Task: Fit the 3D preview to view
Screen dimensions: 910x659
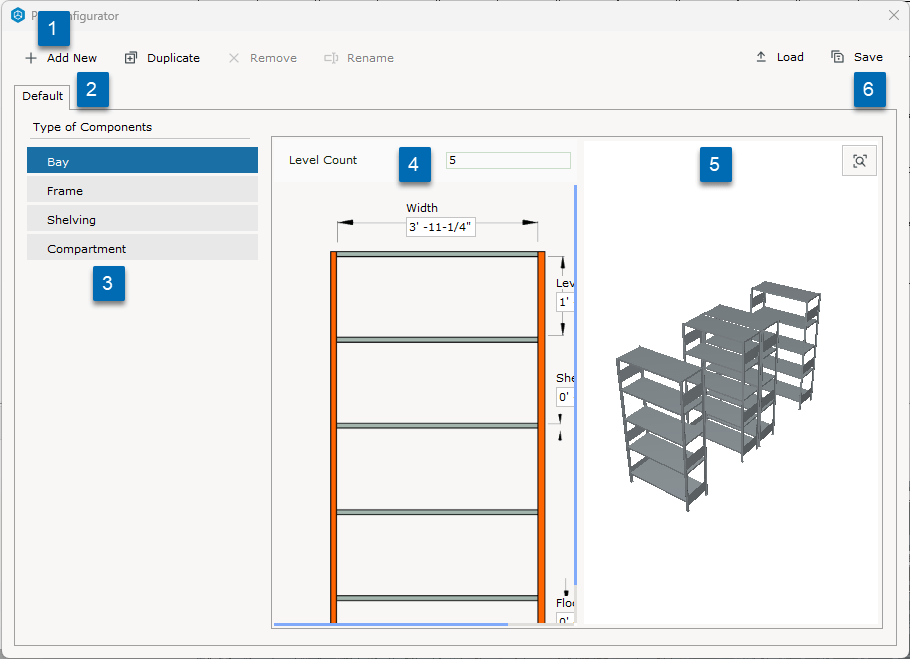Action: pyautogui.click(x=859, y=160)
